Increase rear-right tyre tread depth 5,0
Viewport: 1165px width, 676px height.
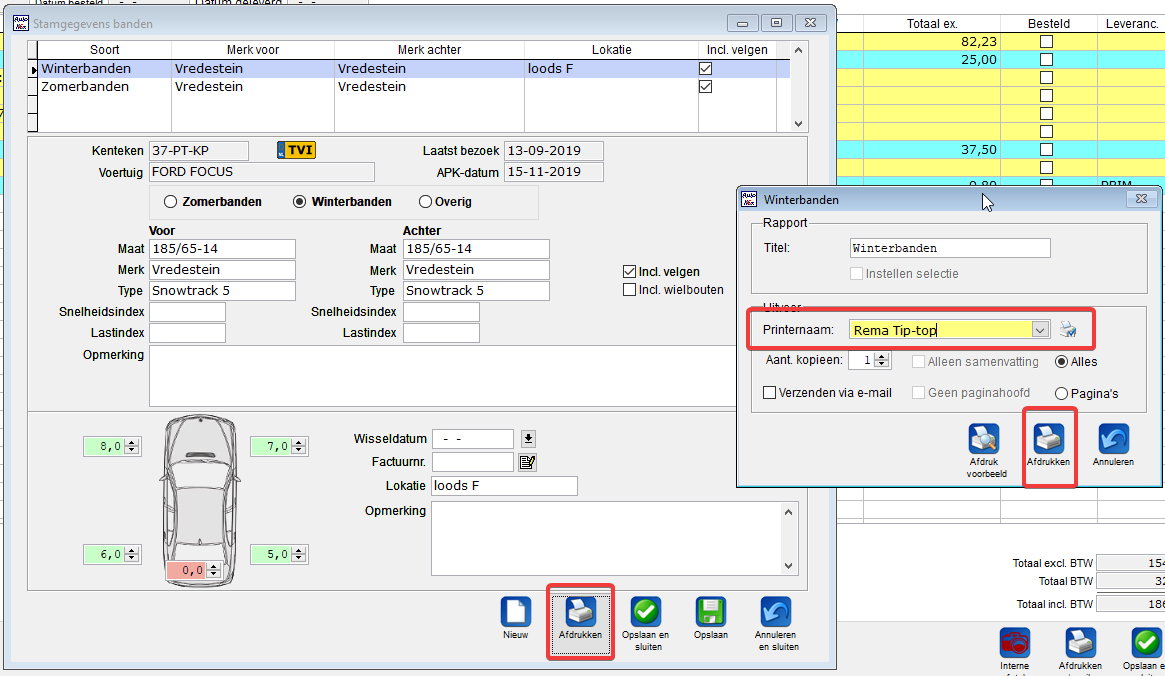[299, 550]
